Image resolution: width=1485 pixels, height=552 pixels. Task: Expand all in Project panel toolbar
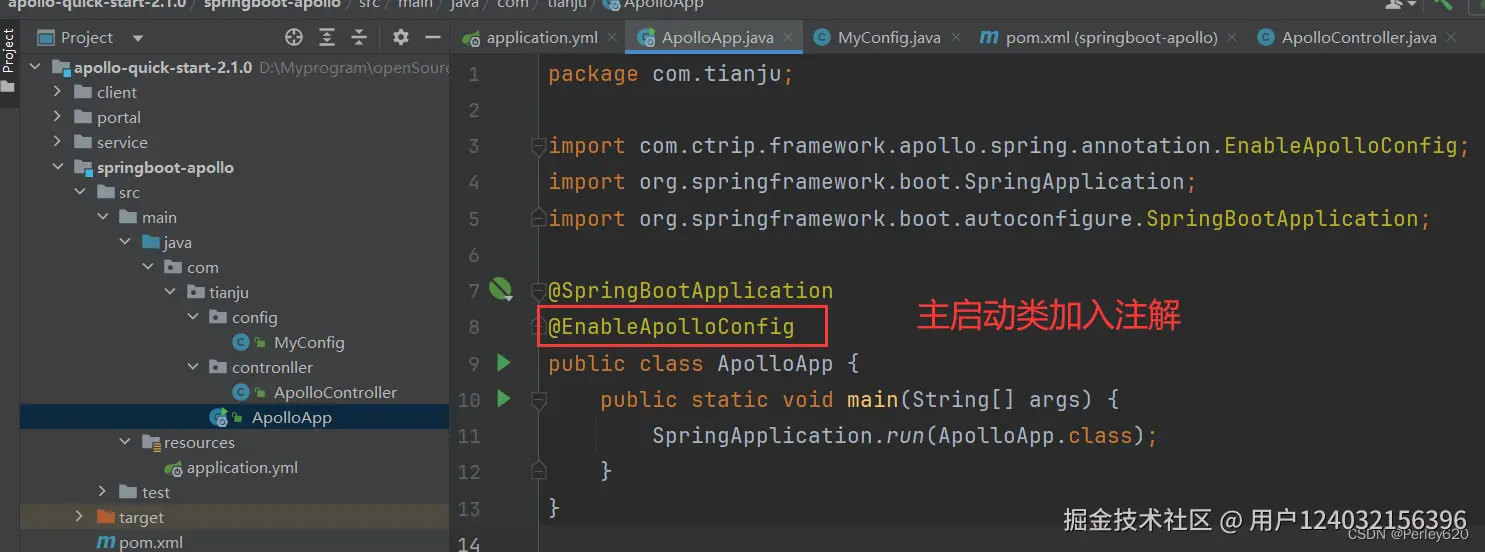coord(327,37)
